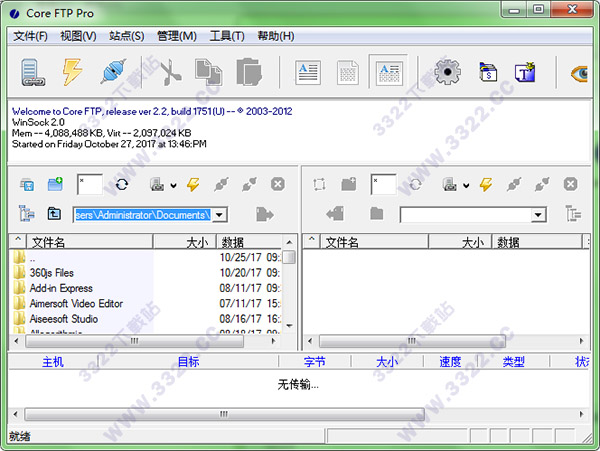Expand the remote panel drive dropdown arrow
Screen dimensions: 600x451
(466, 186)
